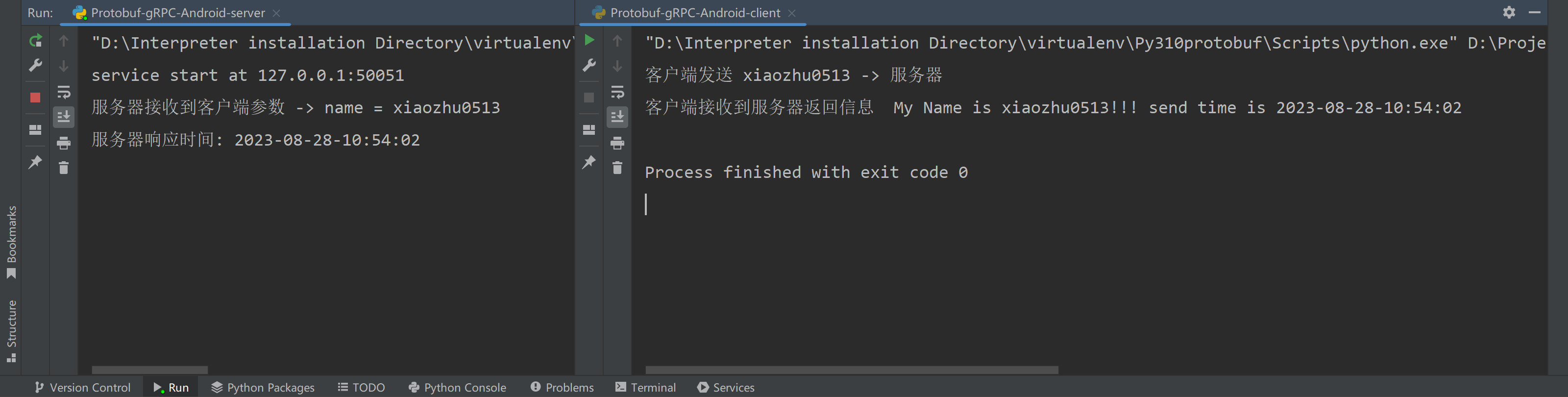1568x397 pixels.
Task: Close the Protobuf-gRPC-Android-server tab
Action: point(276,13)
